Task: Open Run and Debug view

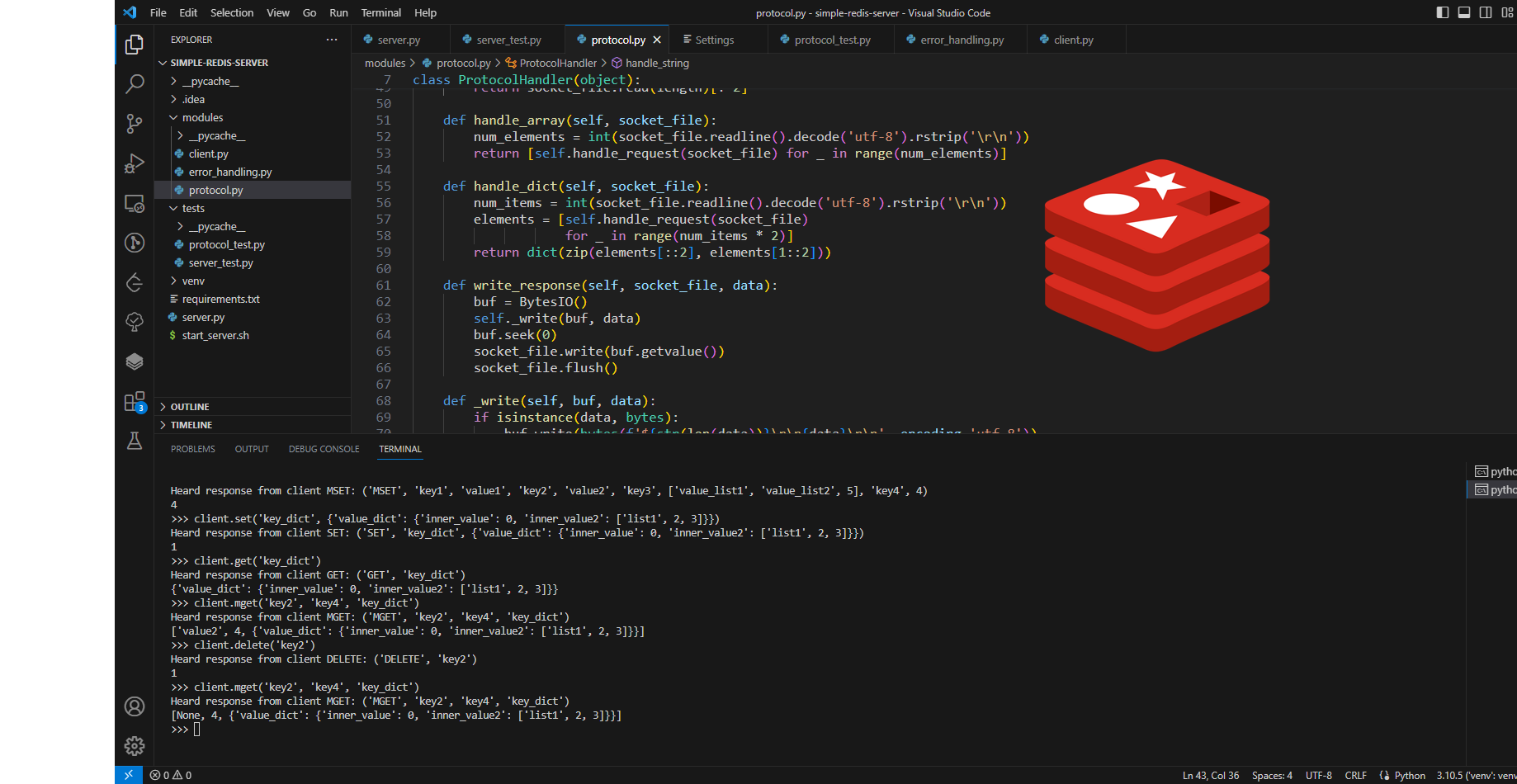Action: (134, 163)
